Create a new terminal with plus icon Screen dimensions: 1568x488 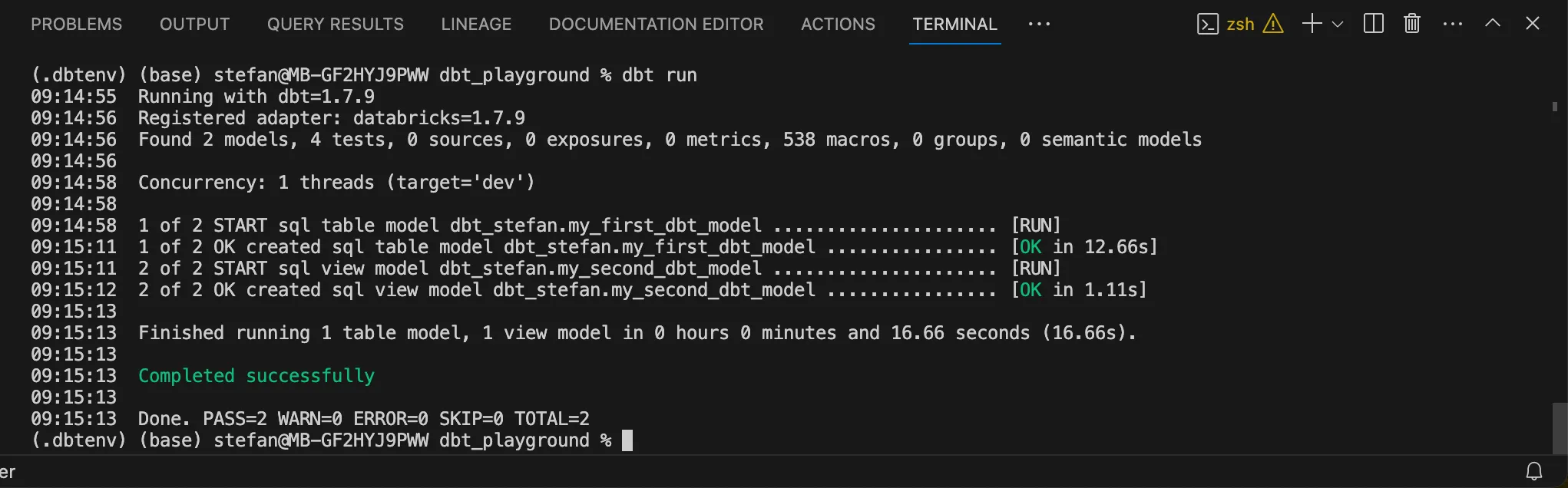[1312, 25]
